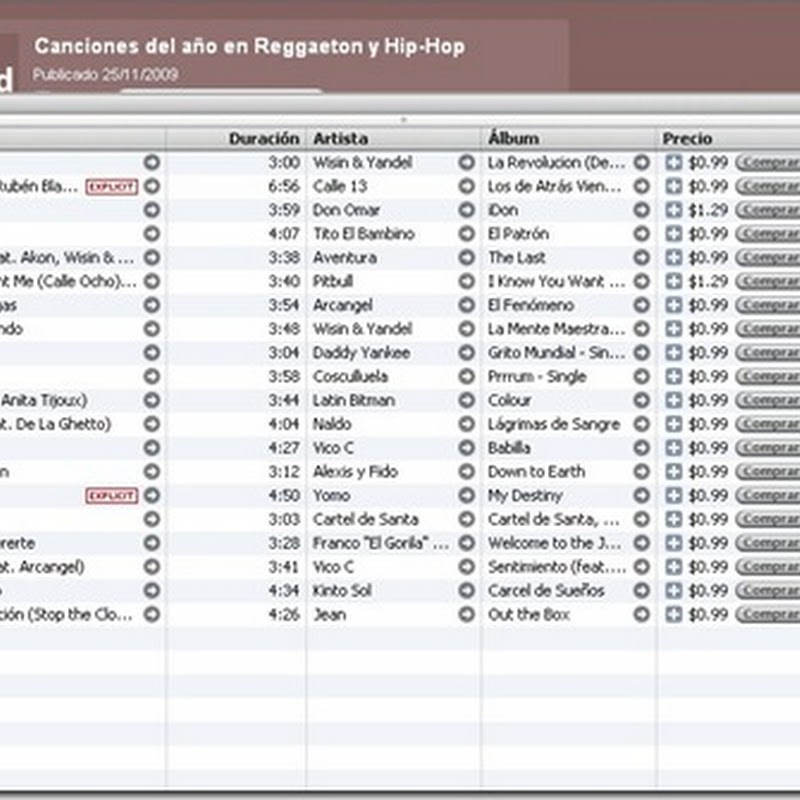Click plus add icon in Aventura row
The image size is (800, 800).
(673, 258)
